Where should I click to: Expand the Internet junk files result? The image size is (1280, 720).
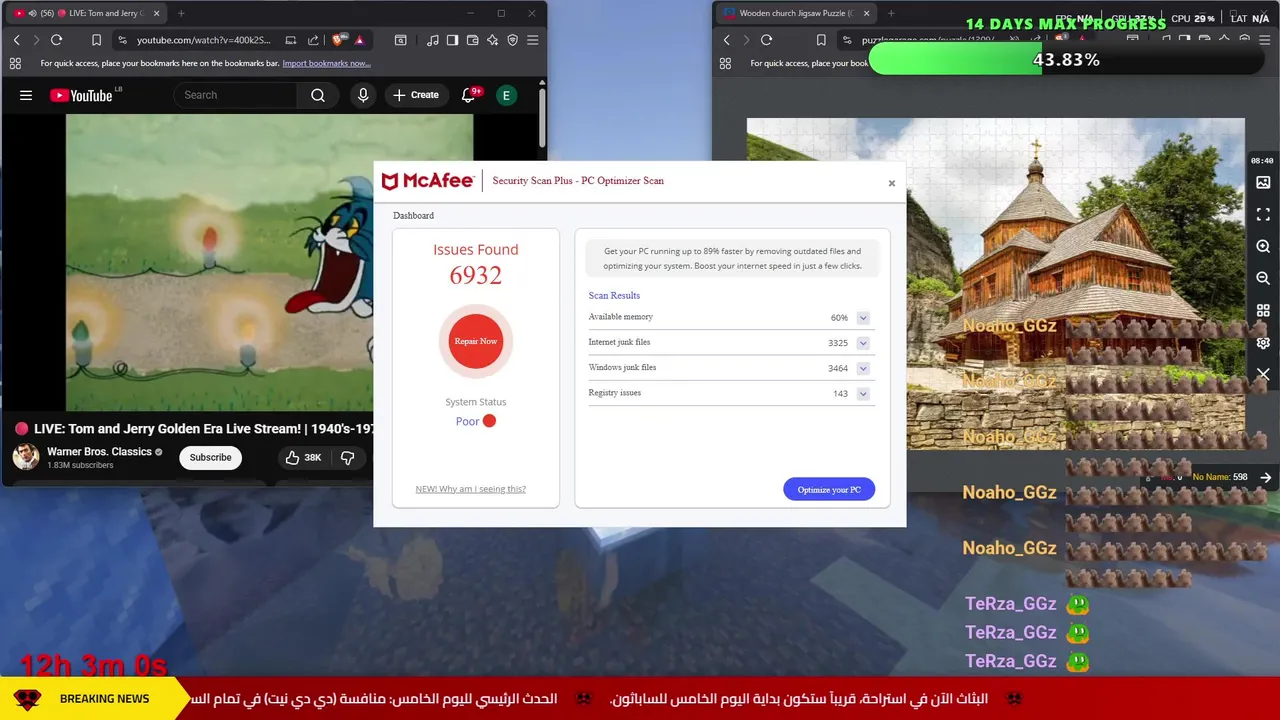[x=863, y=343]
